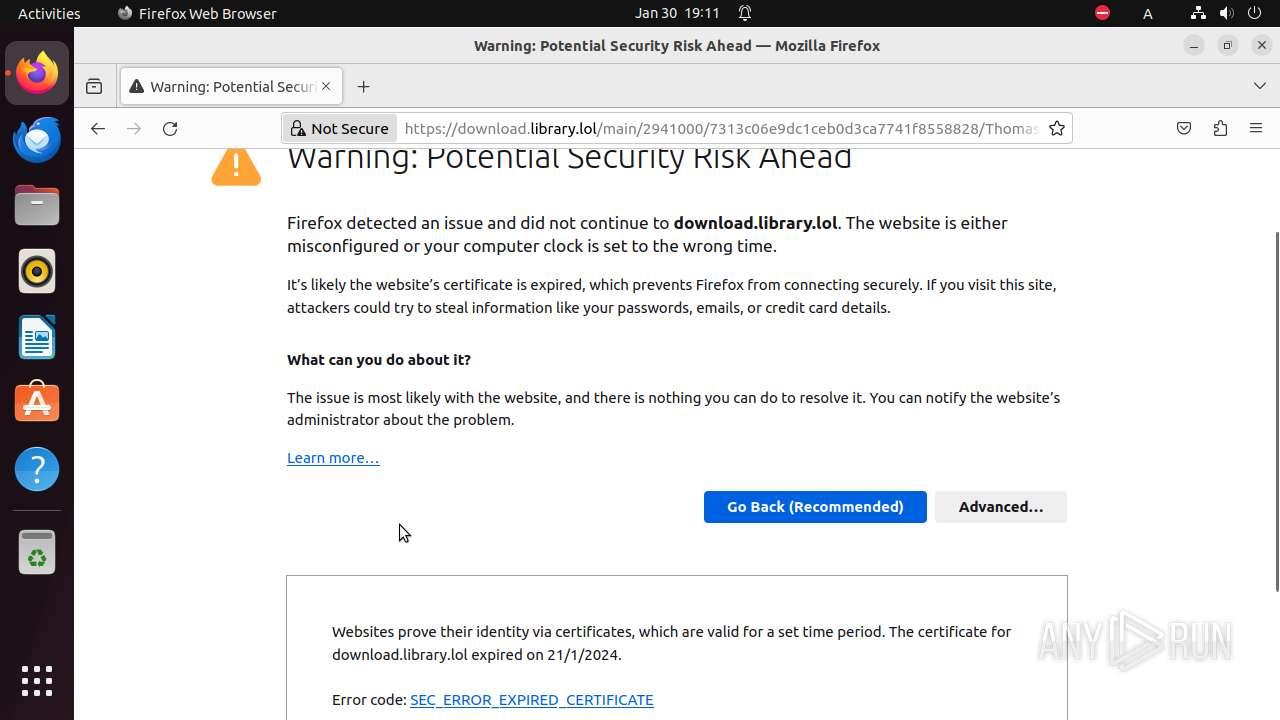Open the Extensions puzzle icon
This screenshot has width=1280, height=720.
tap(1220, 128)
